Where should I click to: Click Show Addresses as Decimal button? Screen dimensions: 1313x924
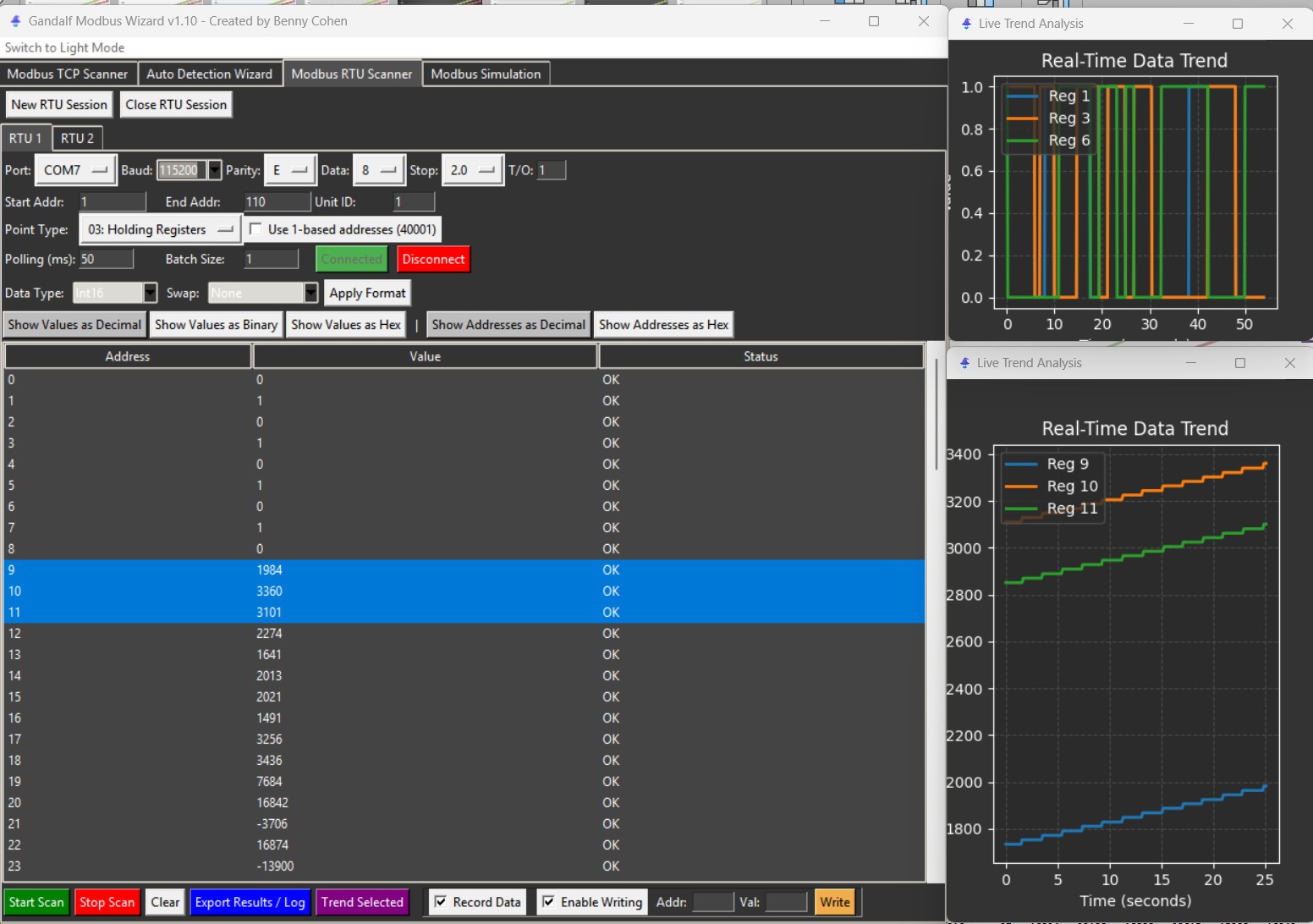tap(508, 325)
